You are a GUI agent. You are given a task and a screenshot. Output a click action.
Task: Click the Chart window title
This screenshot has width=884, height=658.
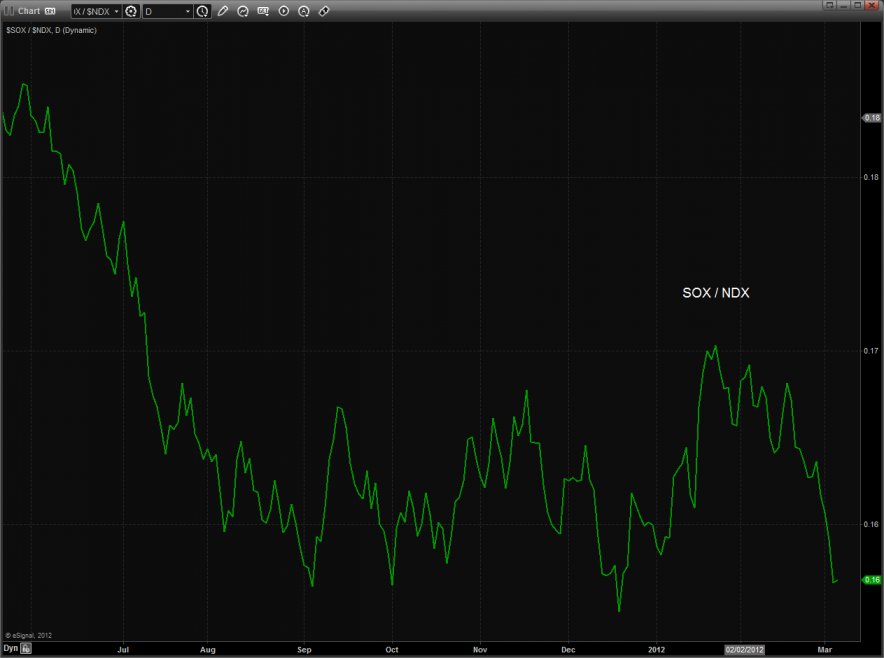coord(29,11)
